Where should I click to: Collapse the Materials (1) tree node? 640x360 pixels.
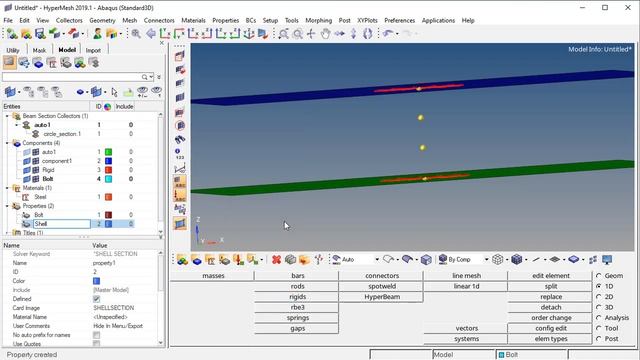pos(7,188)
